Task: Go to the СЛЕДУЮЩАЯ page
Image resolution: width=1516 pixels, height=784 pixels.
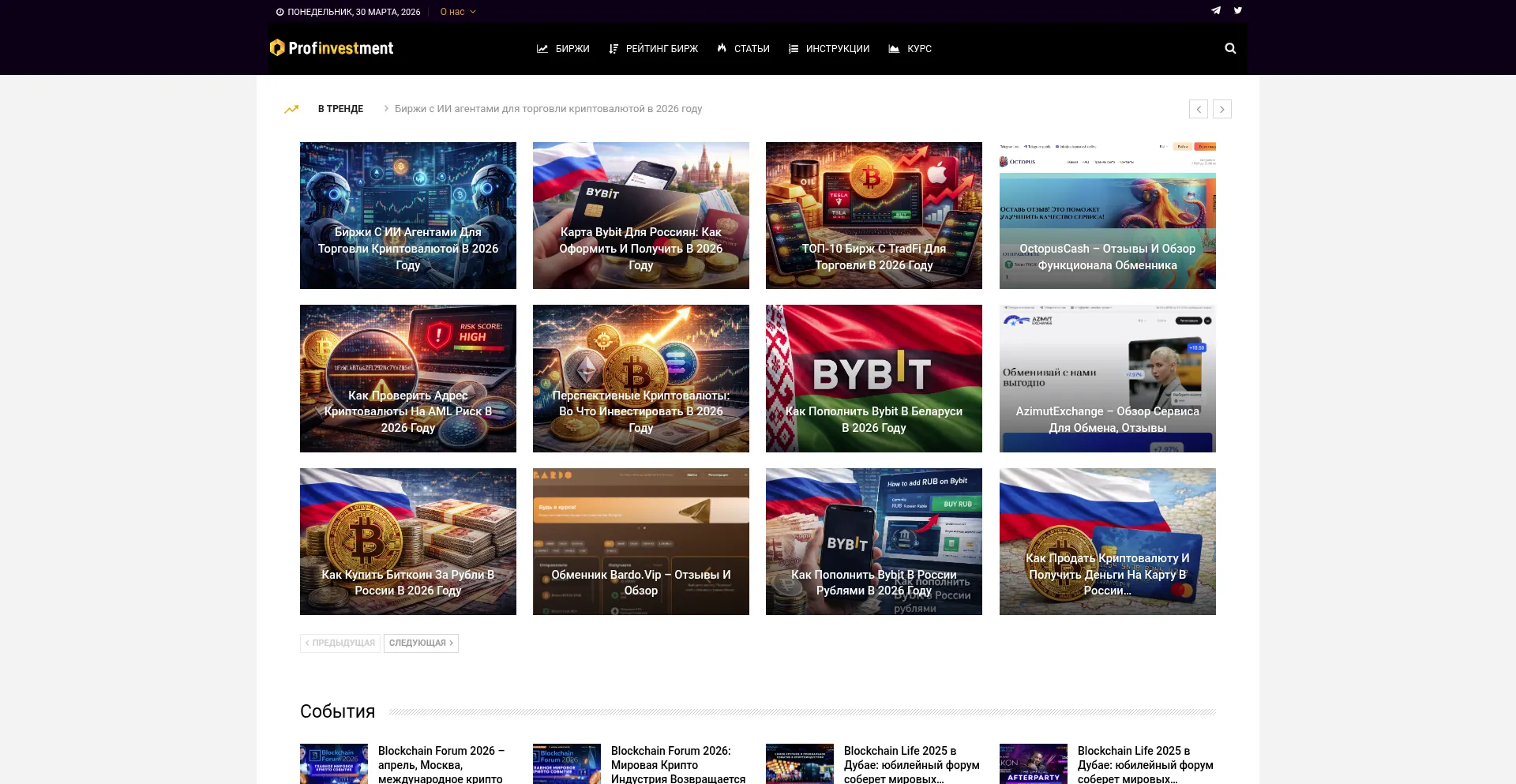Action: (421, 643)
